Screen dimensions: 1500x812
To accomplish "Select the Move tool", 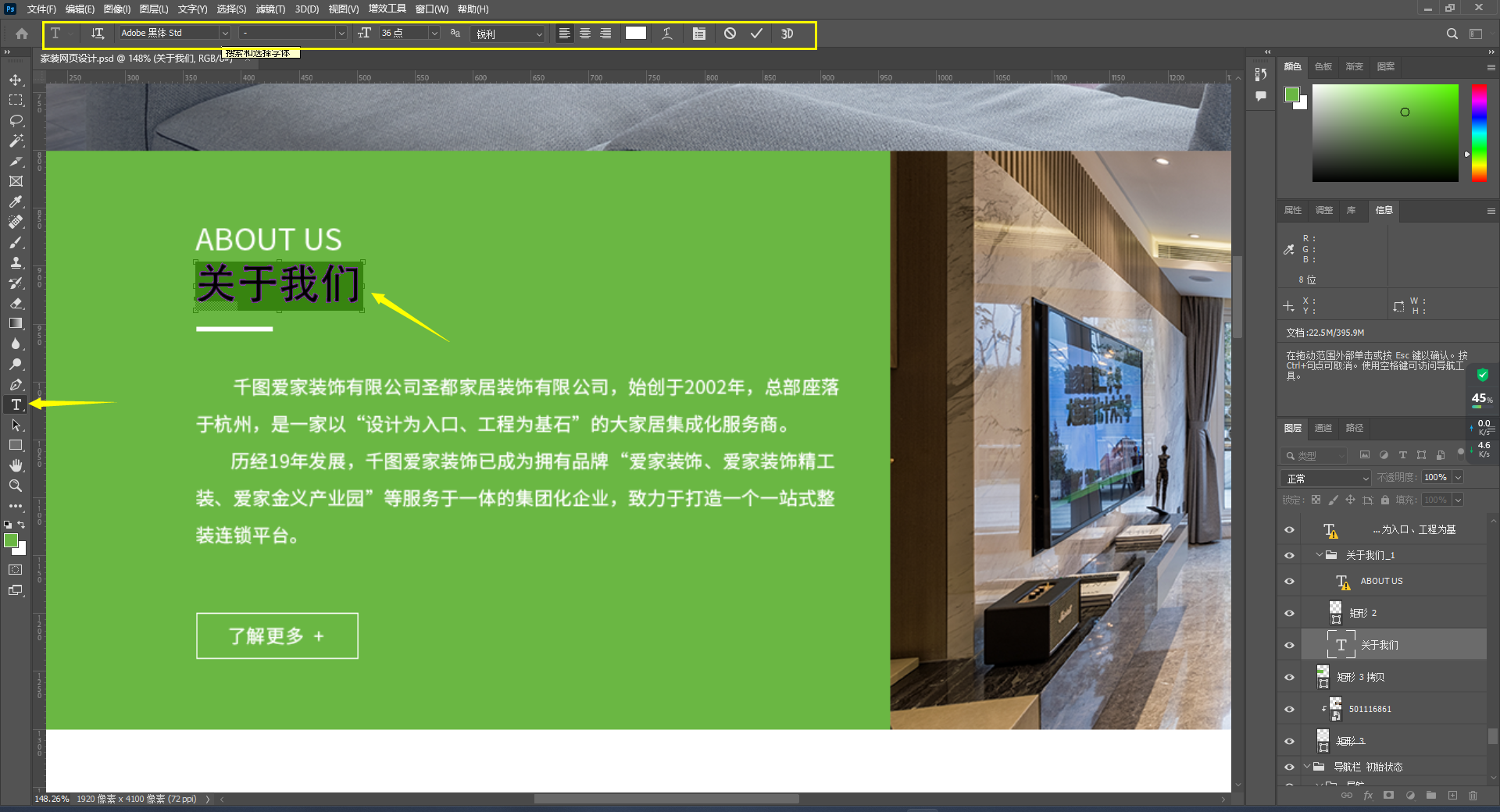I will pyautogui.click(x=16, y=80).
